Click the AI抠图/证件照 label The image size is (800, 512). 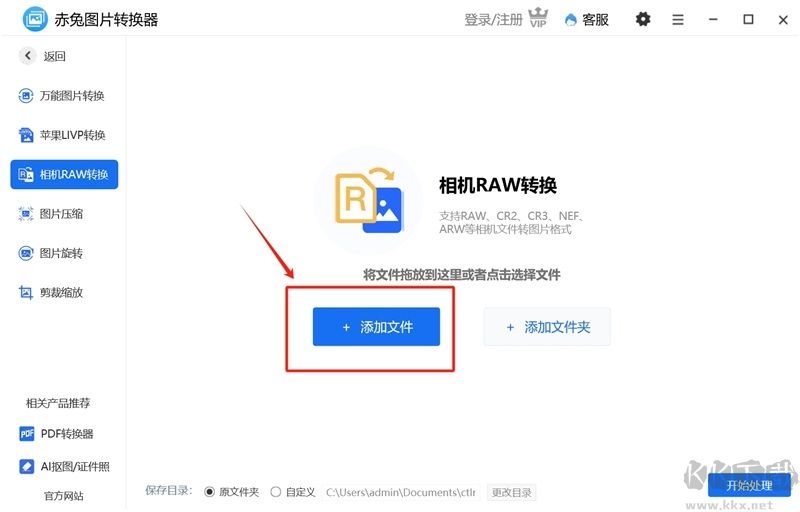click(75, 467)
